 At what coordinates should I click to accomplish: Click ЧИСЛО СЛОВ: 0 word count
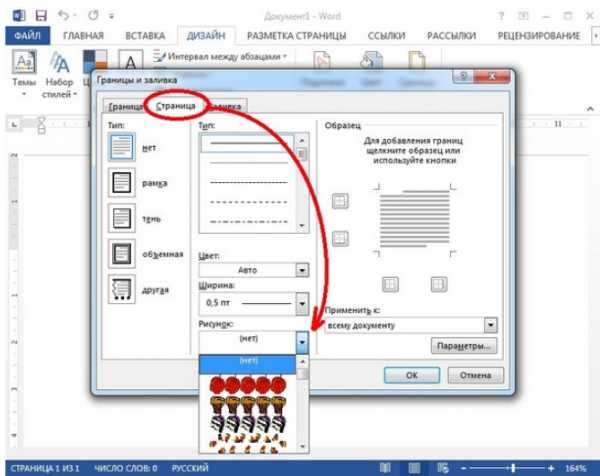[126, 468]
